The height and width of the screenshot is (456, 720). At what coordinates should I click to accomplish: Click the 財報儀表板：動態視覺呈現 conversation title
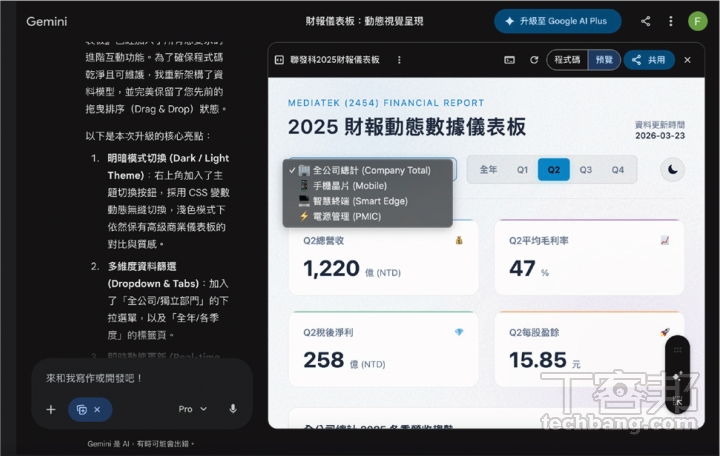pyautogui.click(x=364, y=21)
